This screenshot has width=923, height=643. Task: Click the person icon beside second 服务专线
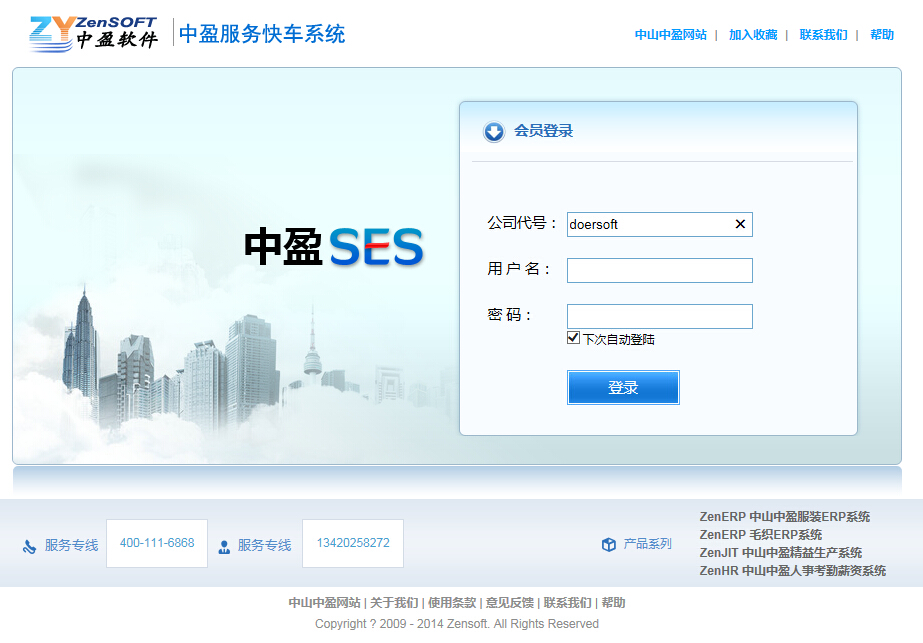point(224,547)
